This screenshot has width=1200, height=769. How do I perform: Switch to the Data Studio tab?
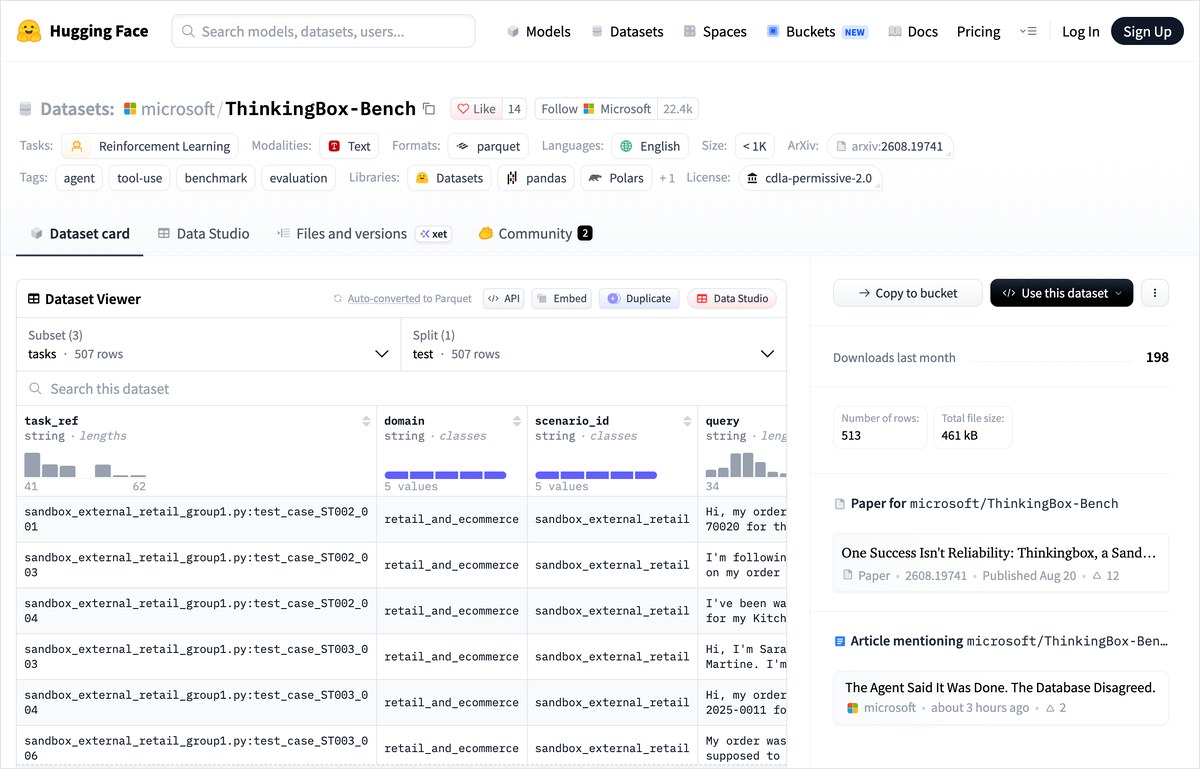tap(204, 233)
